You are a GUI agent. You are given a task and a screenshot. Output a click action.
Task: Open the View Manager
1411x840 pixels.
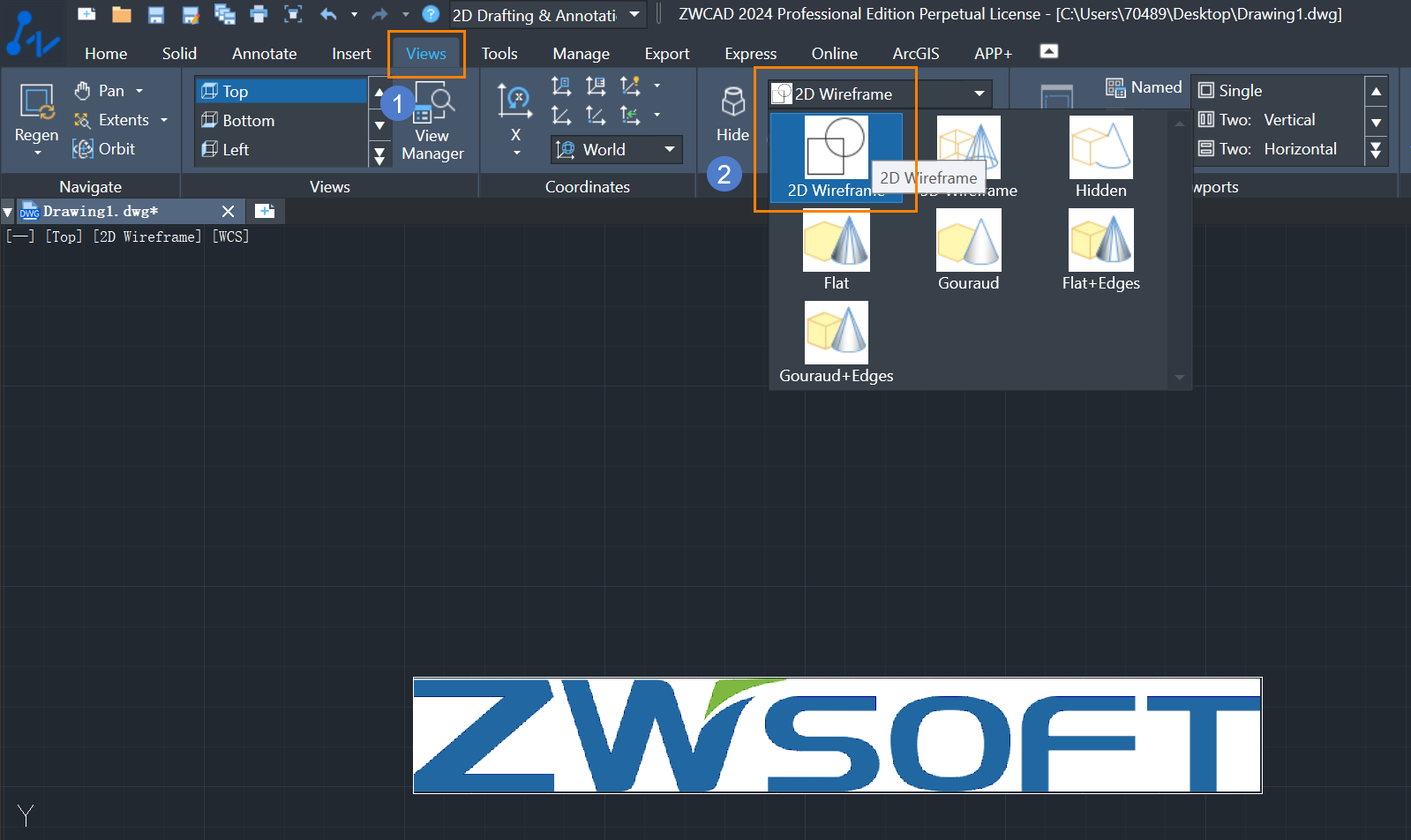click(432, 122)
